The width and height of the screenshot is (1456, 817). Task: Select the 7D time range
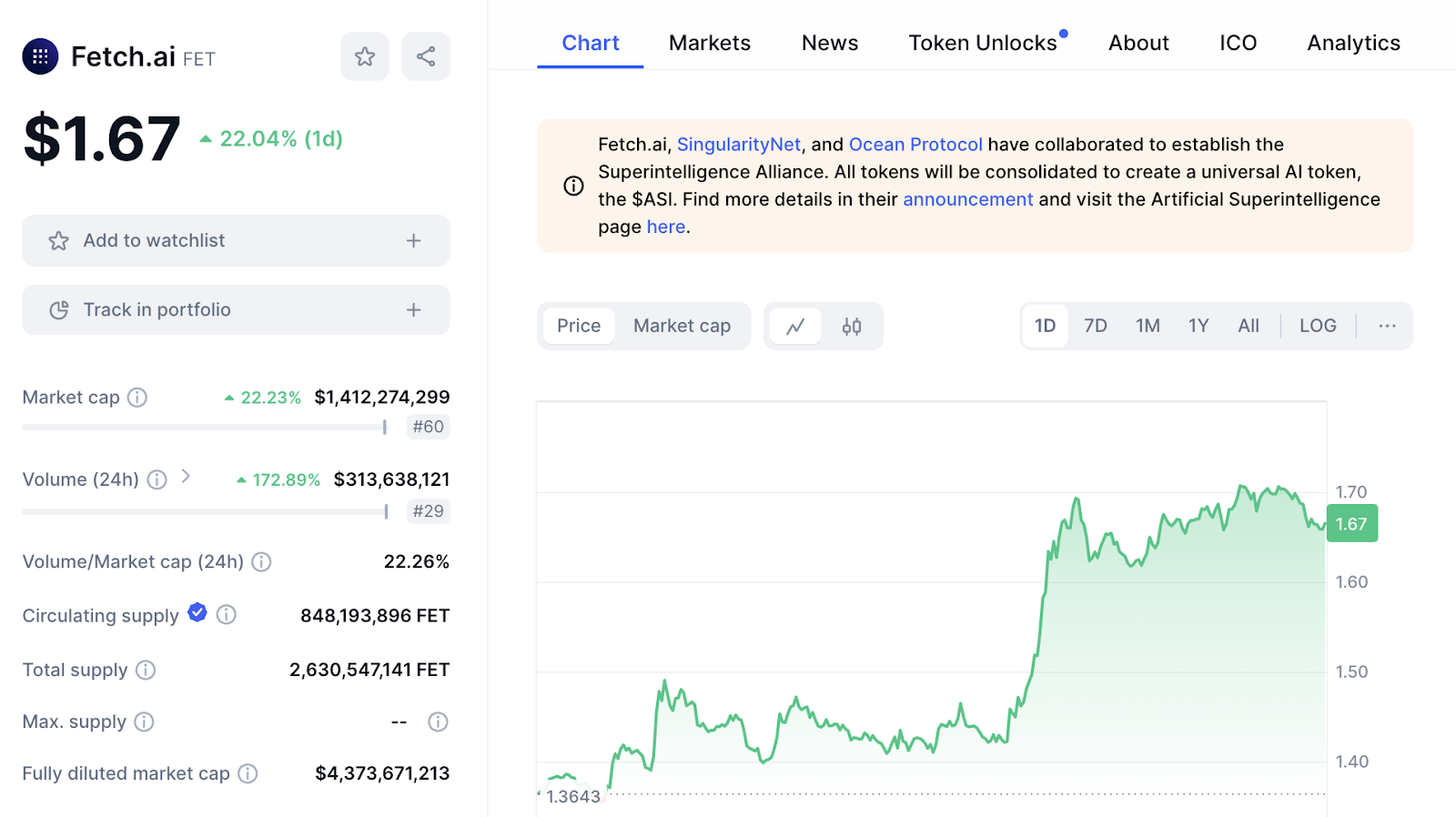(1095, 326)
